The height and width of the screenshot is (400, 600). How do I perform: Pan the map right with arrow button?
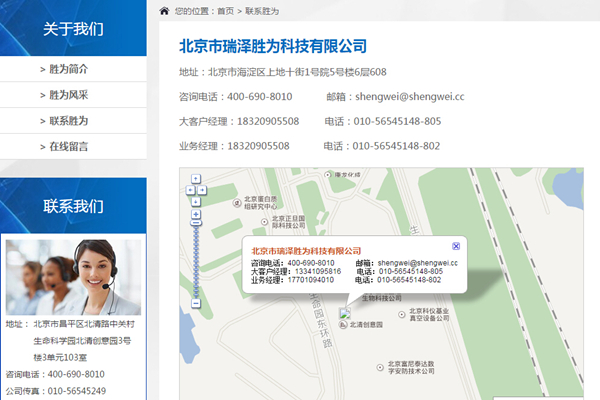click(202, 190)
